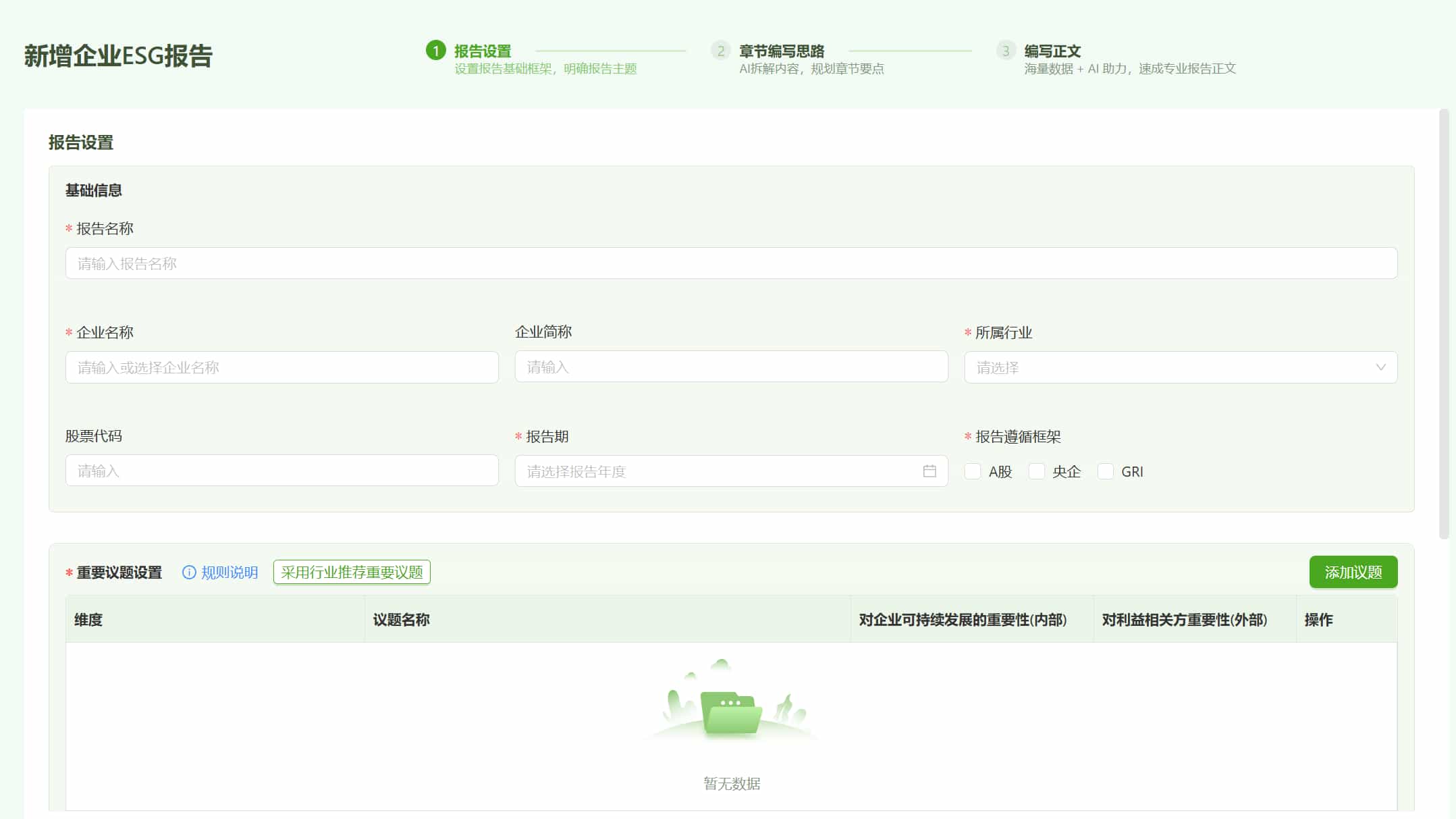Click the empty-folder illustration above 暂无数据
1456x819 pixels.
pos(731,709)
